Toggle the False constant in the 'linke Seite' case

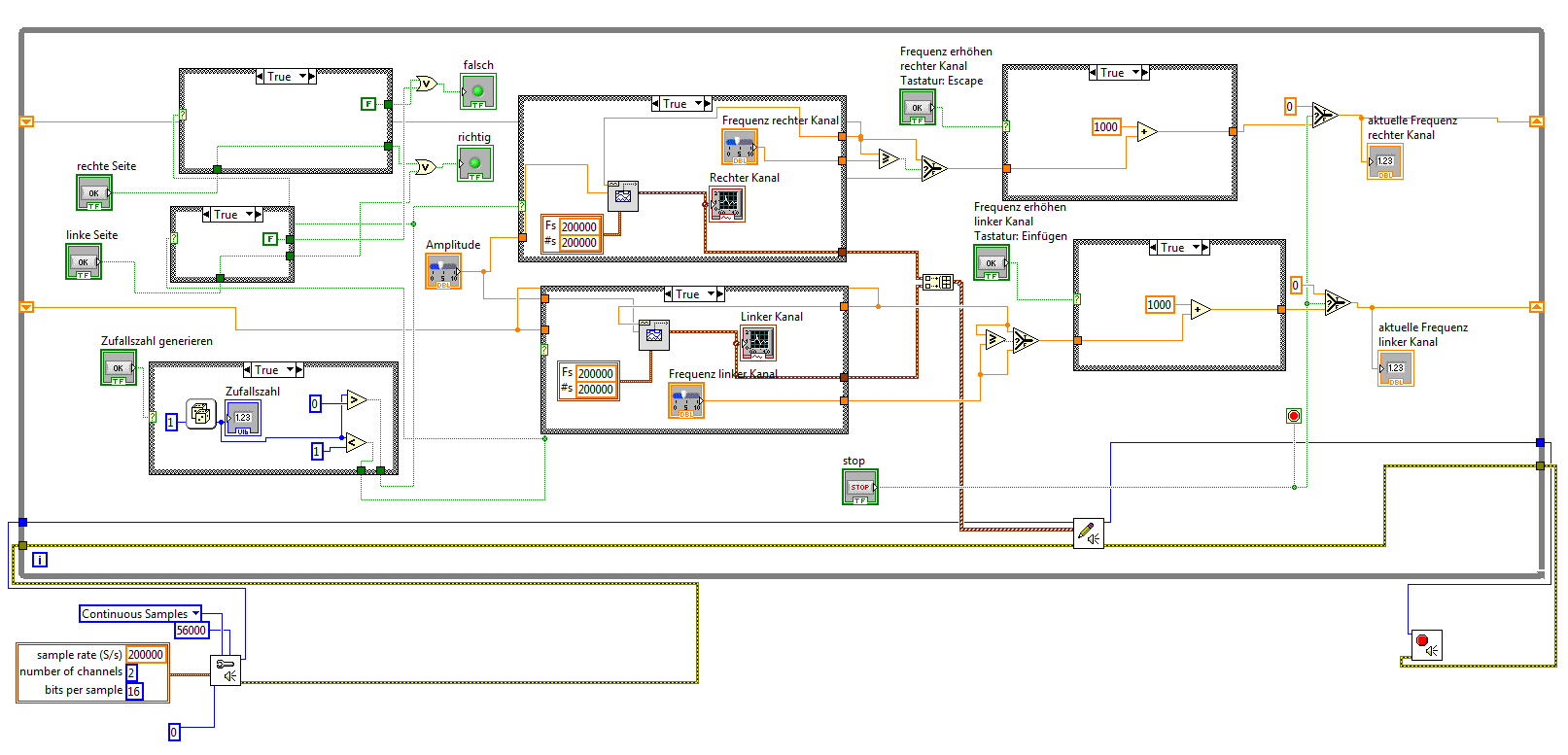point(270,239)
